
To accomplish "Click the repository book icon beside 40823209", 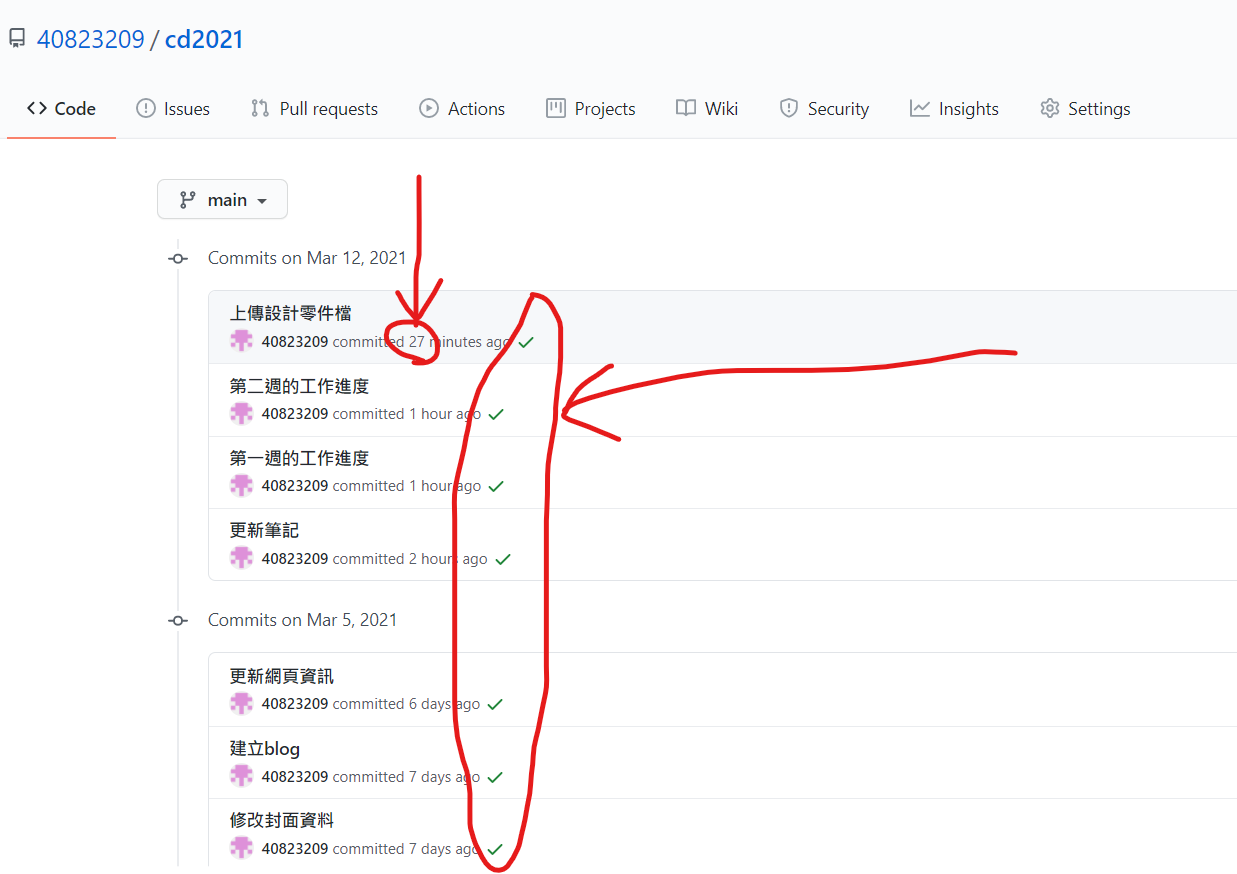I will click(17, 39).
